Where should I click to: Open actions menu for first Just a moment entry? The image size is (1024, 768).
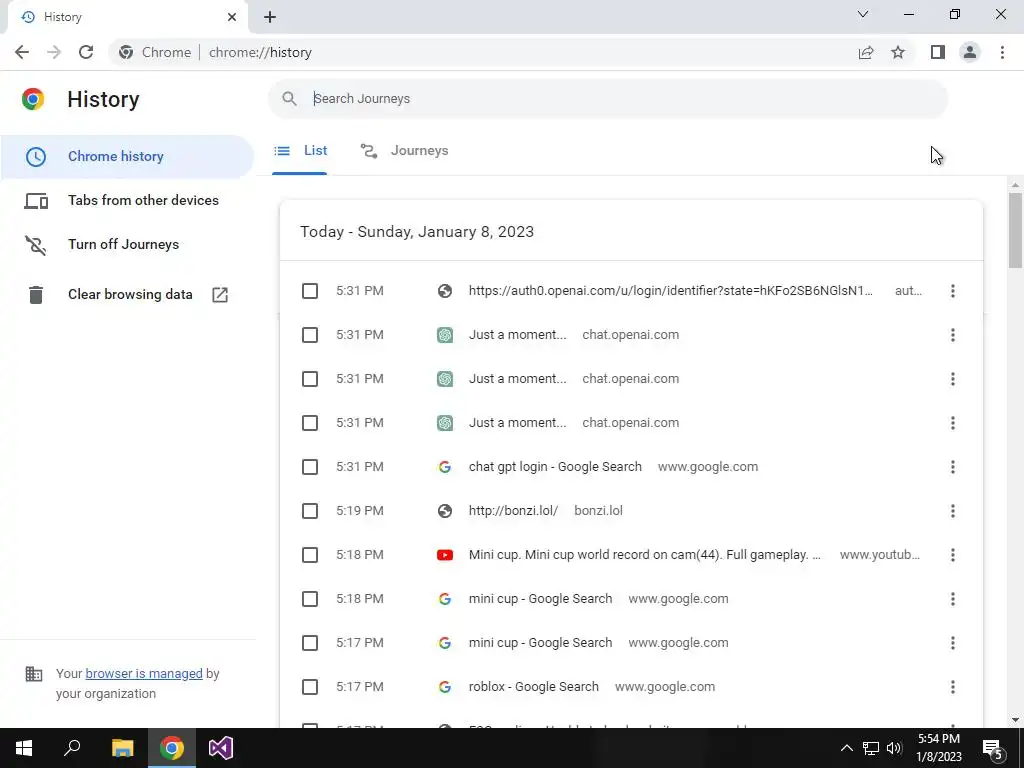pos(953,335)
